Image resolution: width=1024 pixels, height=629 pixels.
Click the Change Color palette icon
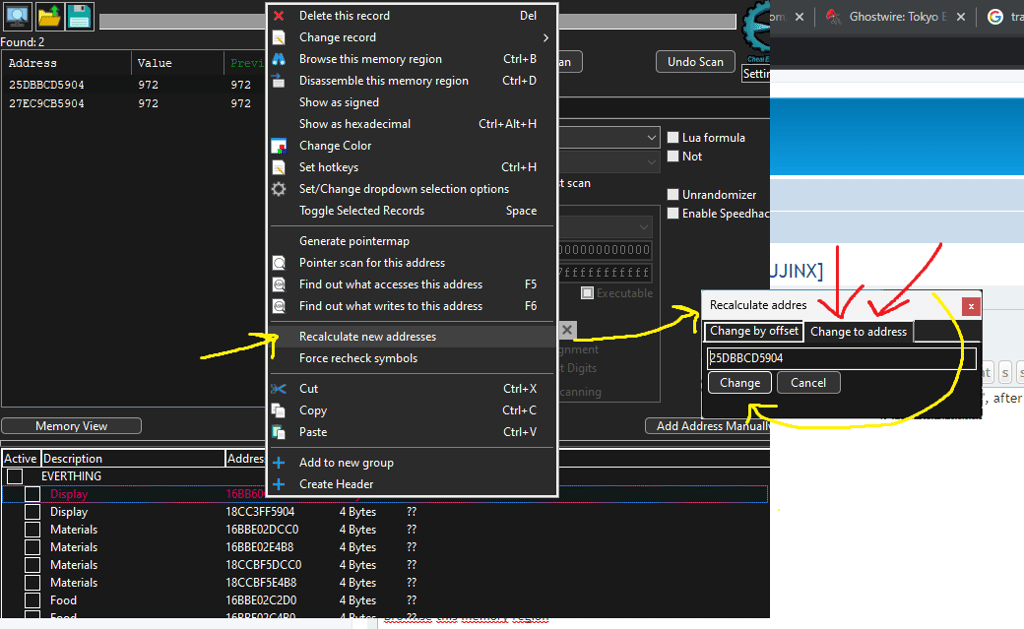point(279,146)
